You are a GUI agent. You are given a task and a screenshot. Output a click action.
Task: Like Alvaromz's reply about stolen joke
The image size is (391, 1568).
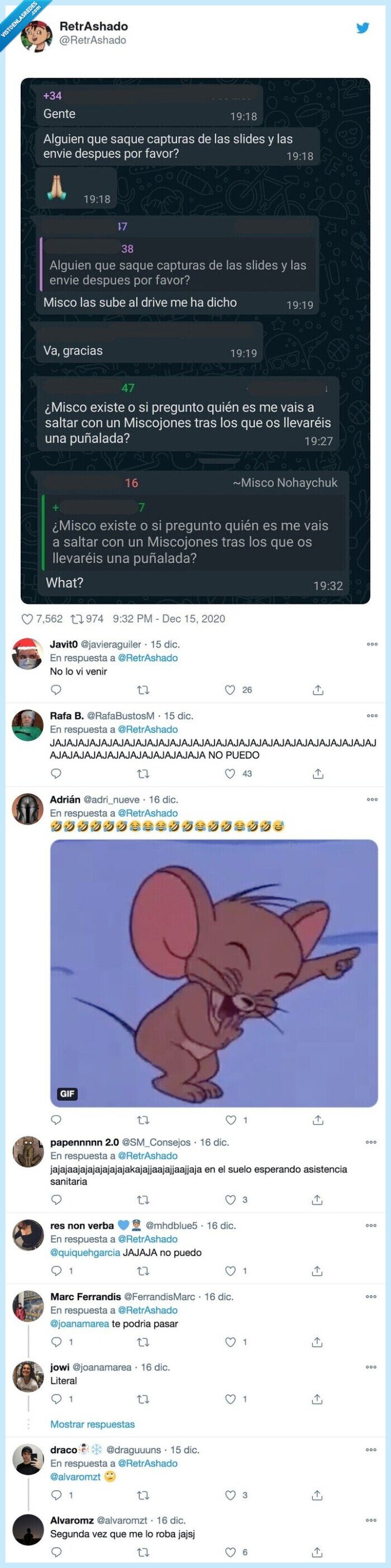click(x=230, y=1552)
